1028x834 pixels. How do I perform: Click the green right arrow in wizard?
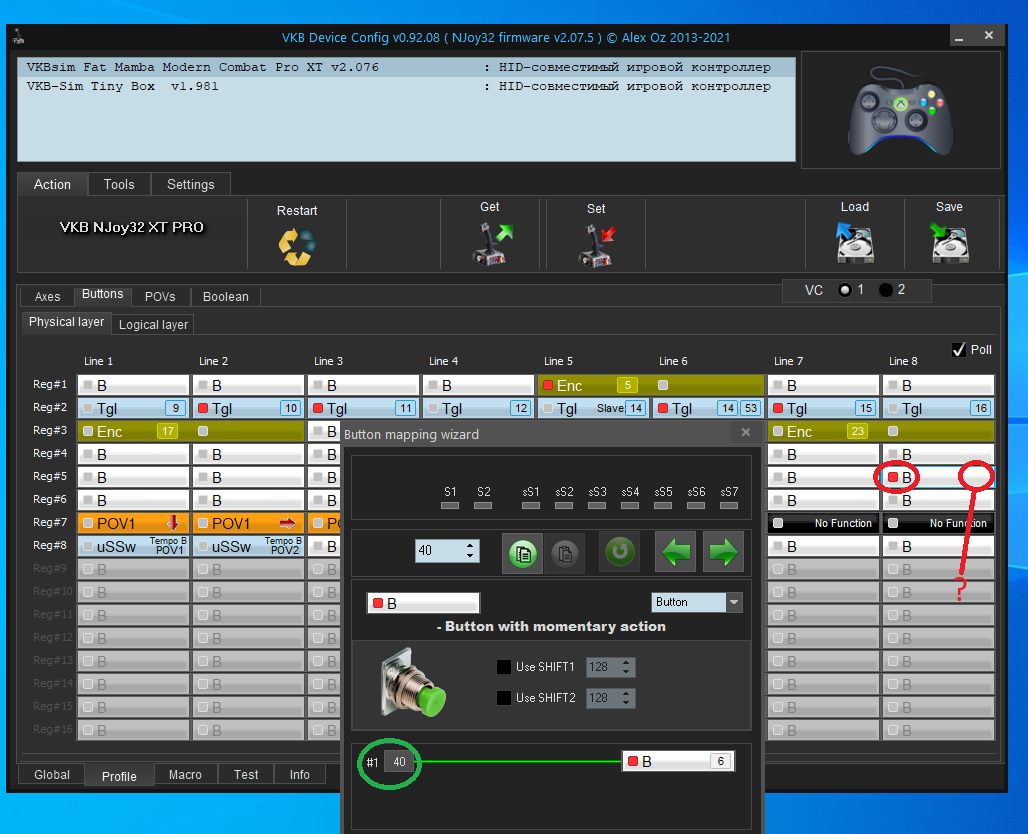coord(723,551)
